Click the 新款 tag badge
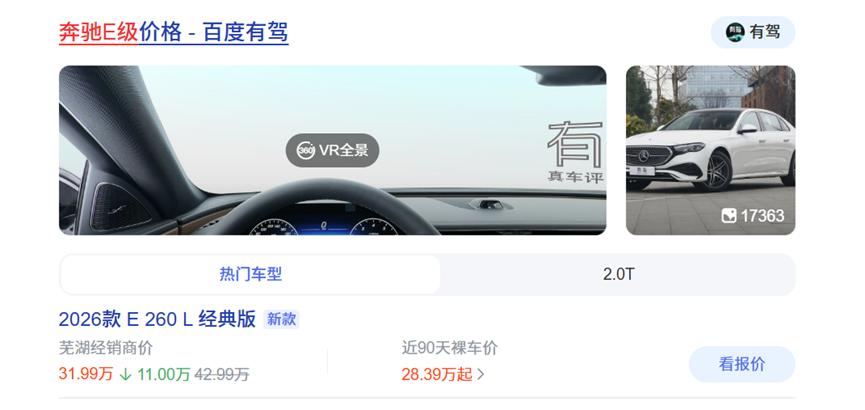Viewport: 865px width, 410px height. point(281,319)
